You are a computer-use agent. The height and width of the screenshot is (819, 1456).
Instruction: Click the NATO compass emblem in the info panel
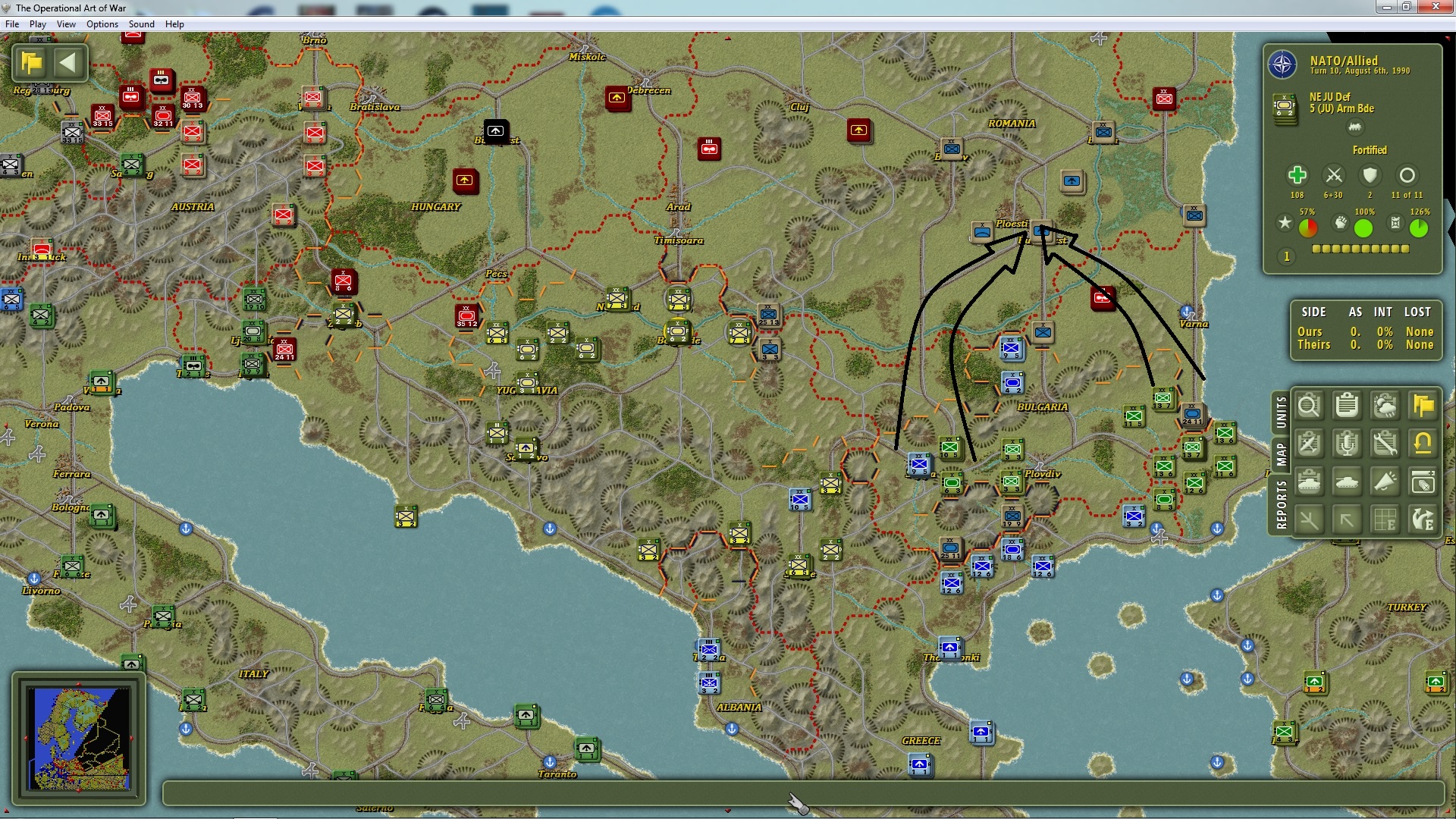[1282, 65]
